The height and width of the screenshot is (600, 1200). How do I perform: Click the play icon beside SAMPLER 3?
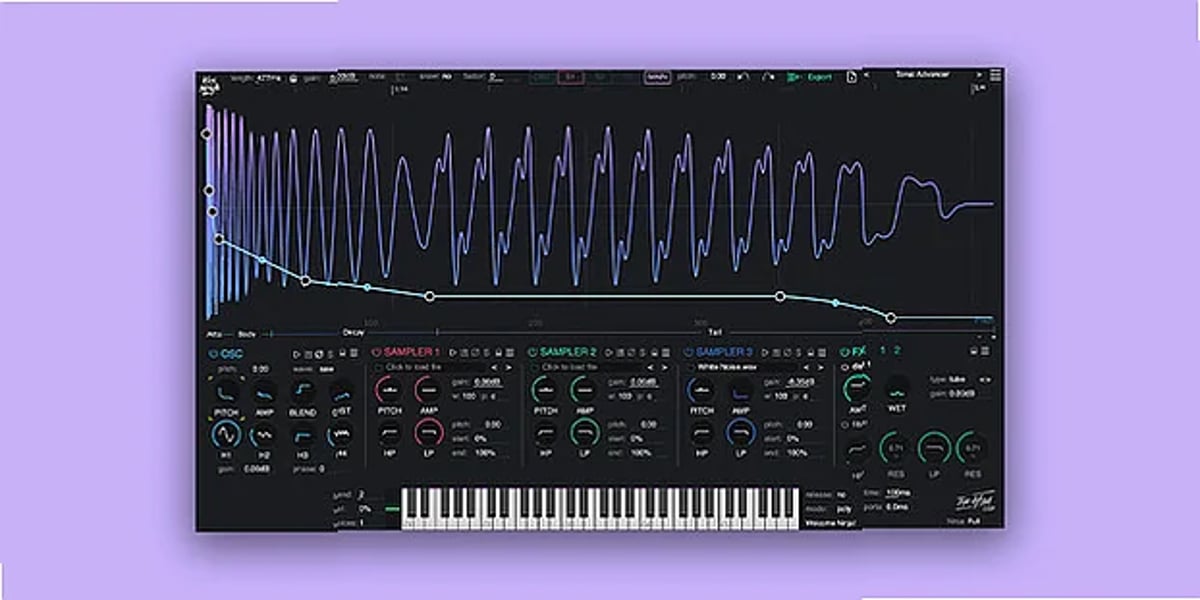tap(762, 352)
